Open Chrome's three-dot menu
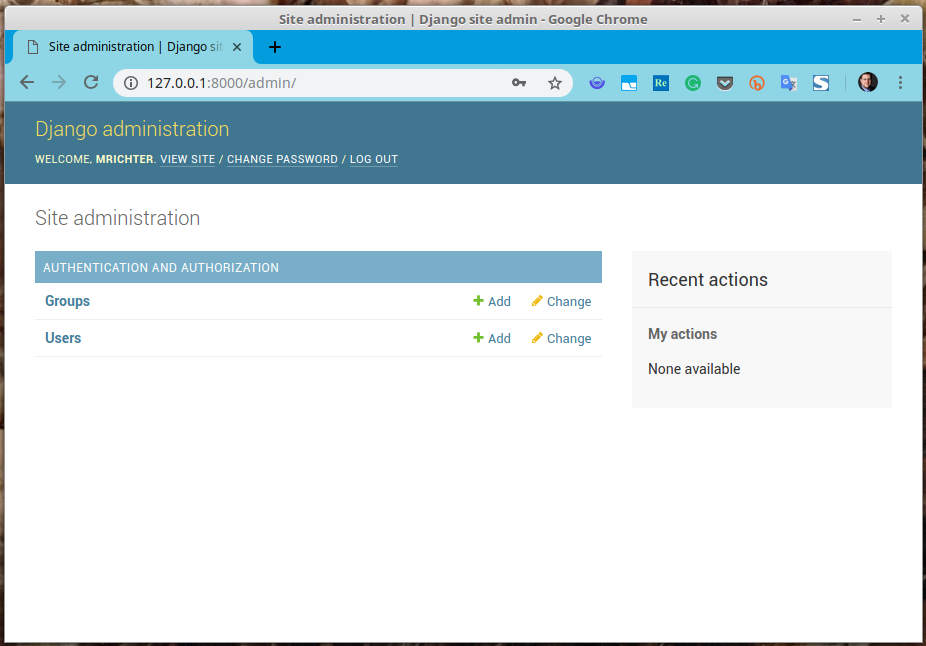 coord(900,83)
